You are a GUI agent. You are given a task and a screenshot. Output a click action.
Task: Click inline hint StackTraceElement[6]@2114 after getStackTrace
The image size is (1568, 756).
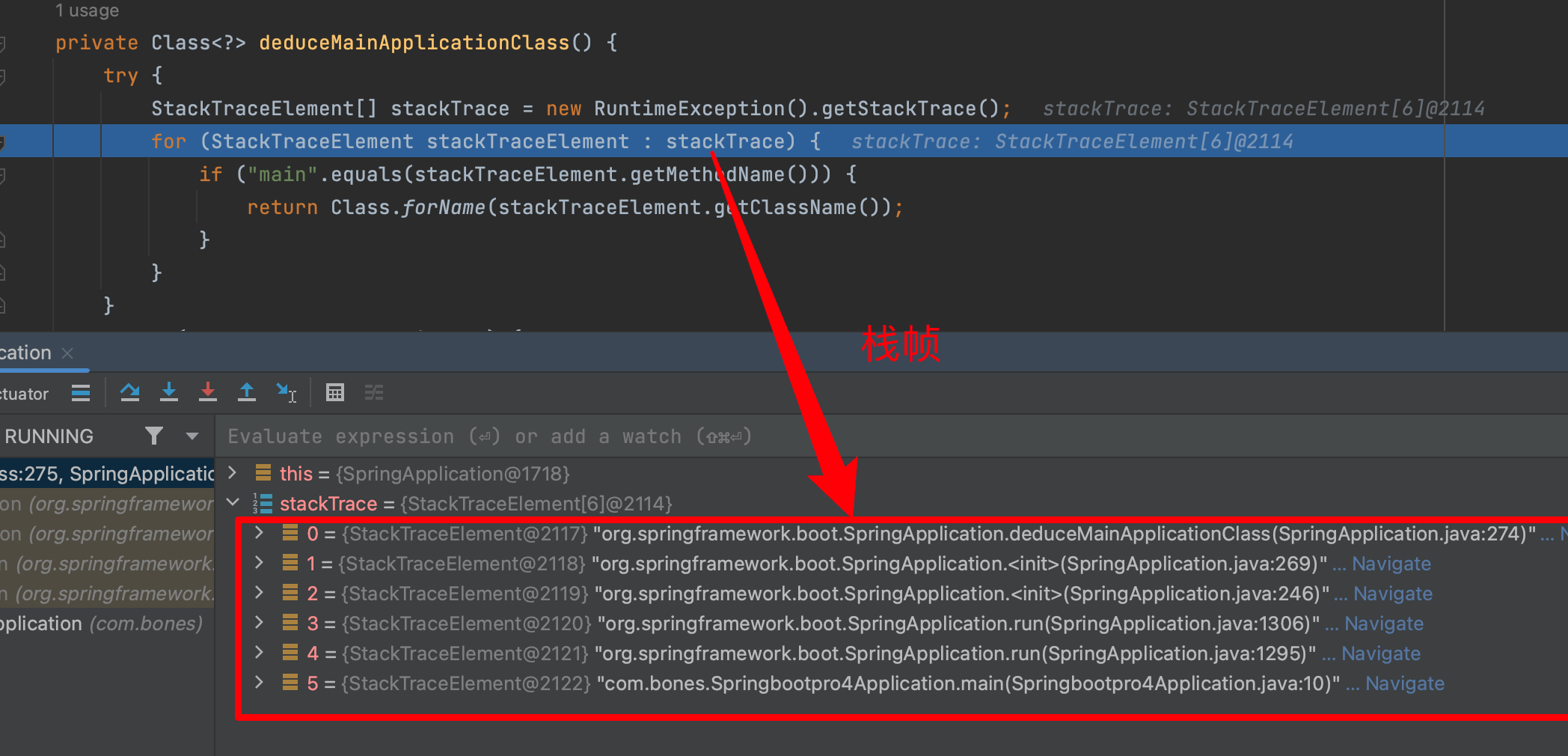click(1264, 109)
